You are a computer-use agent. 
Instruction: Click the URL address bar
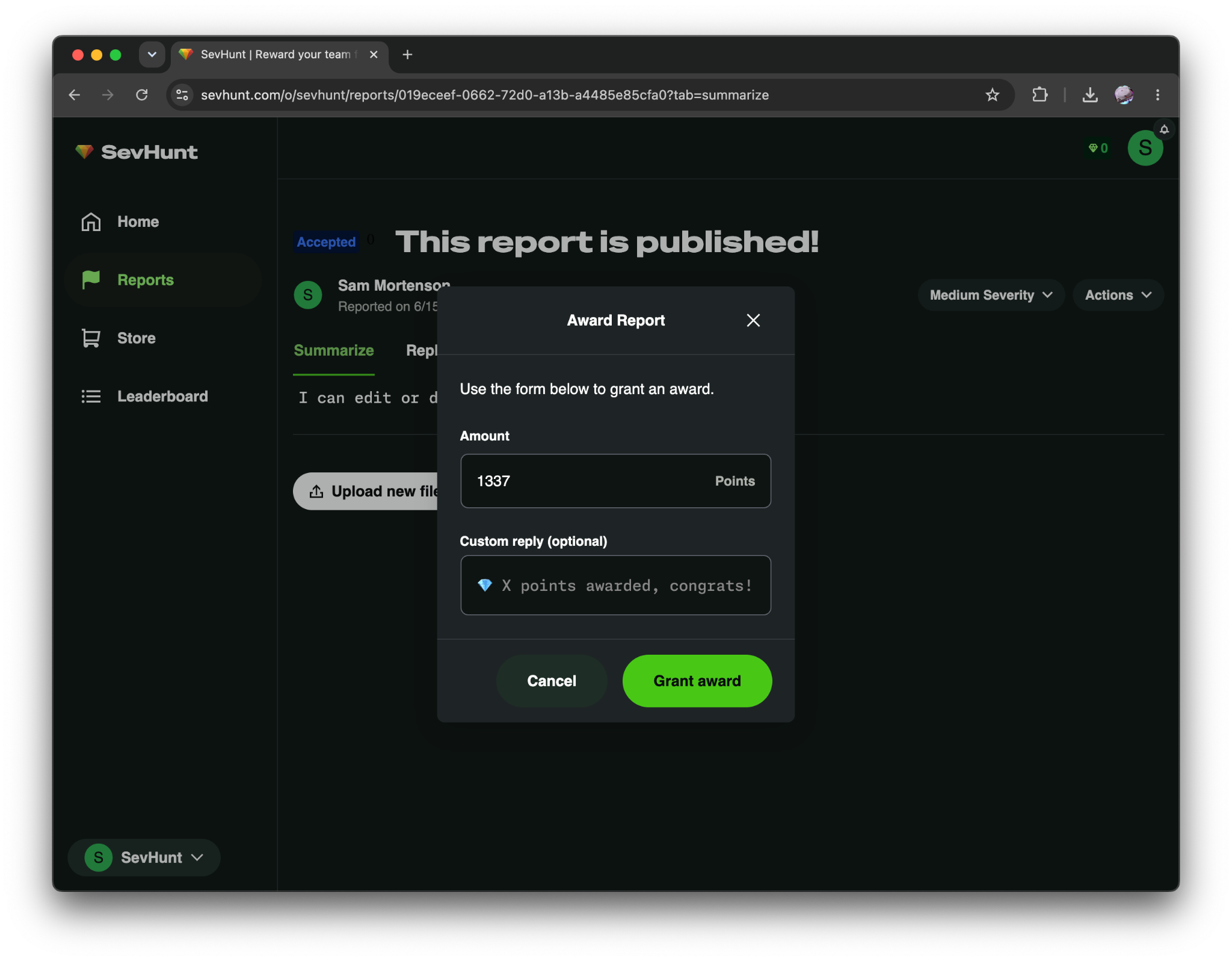coord(590,94)
